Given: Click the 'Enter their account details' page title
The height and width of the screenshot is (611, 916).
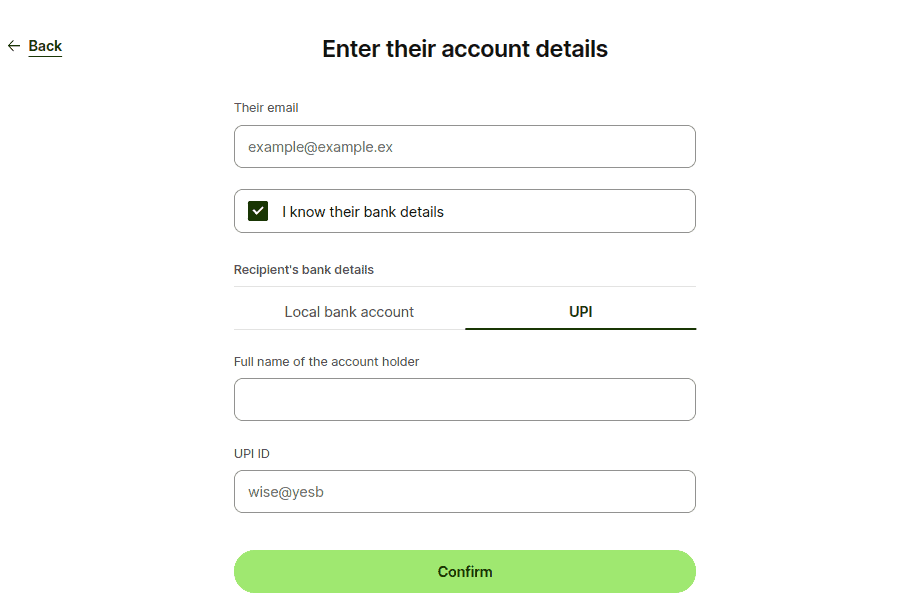Looking at the screenshot, I should coord(464,49).
